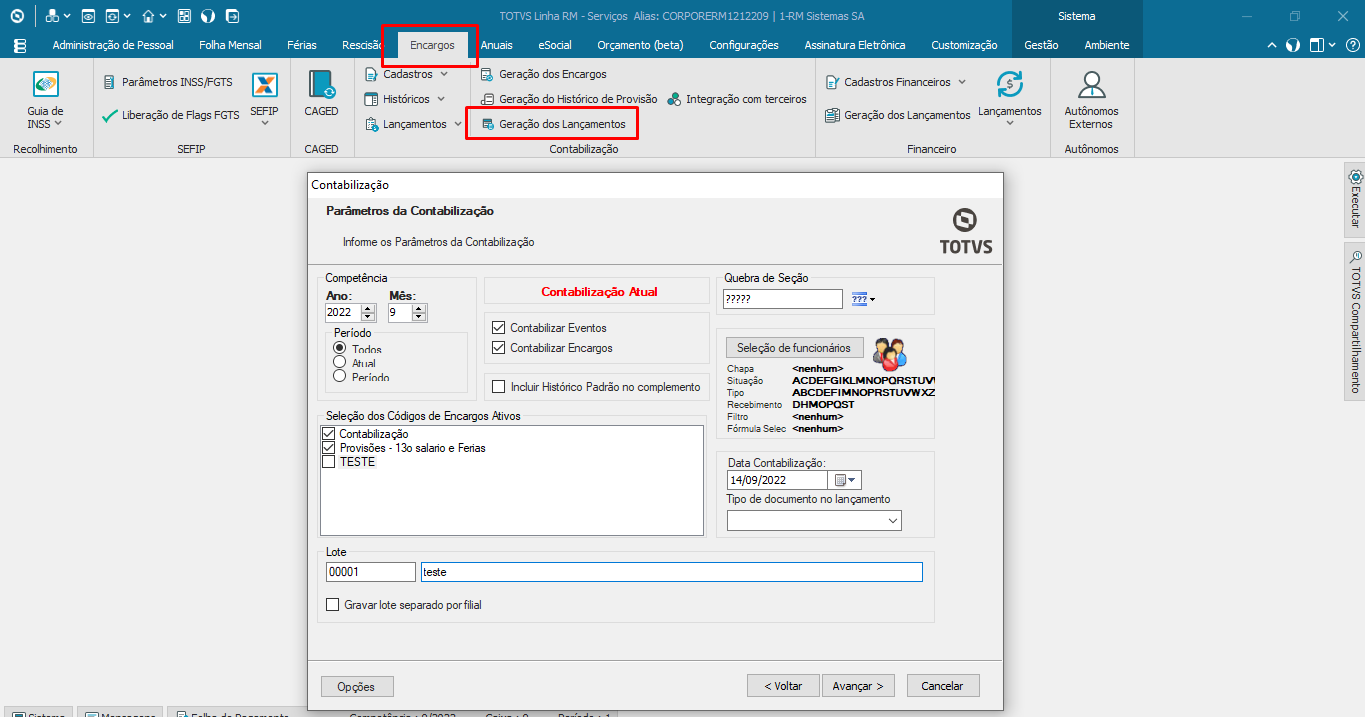This screenshot has height=717, width=1365.
Task: Open Geração dos Lançamentos in Financeiro group
Action: tap(897, 115)
